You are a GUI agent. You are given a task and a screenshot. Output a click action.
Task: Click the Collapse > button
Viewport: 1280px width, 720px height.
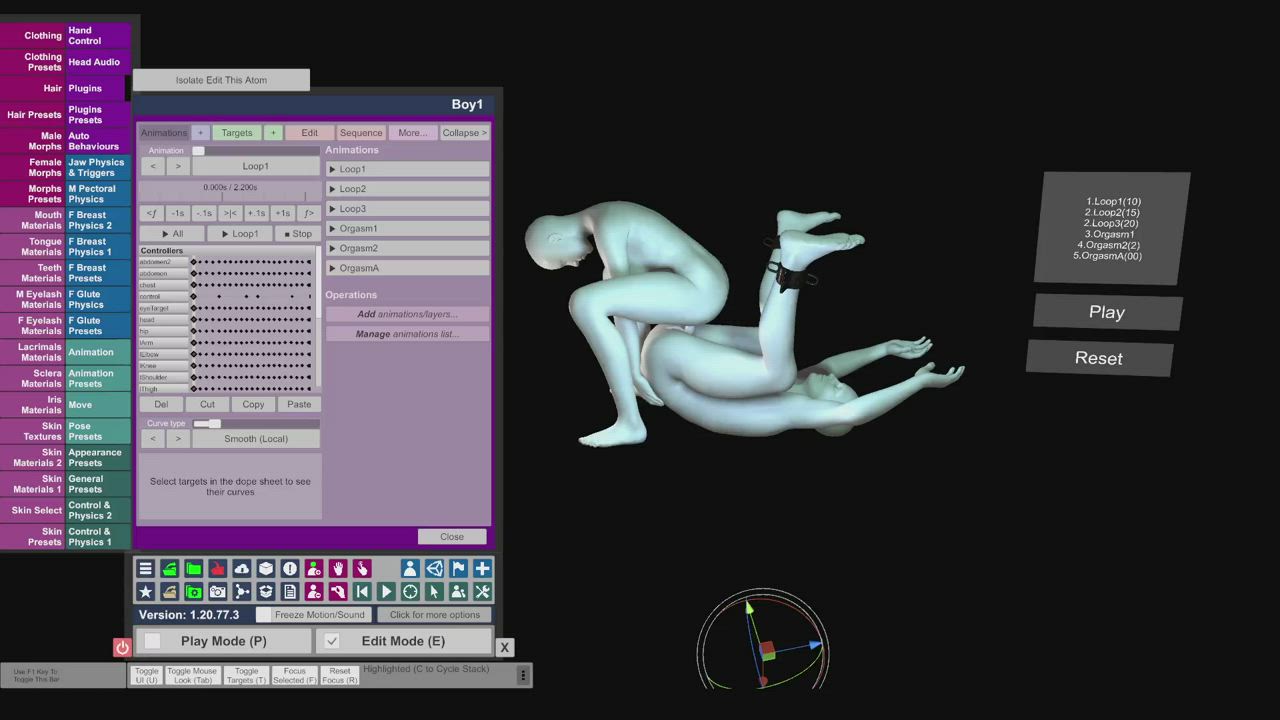point(464,133)
